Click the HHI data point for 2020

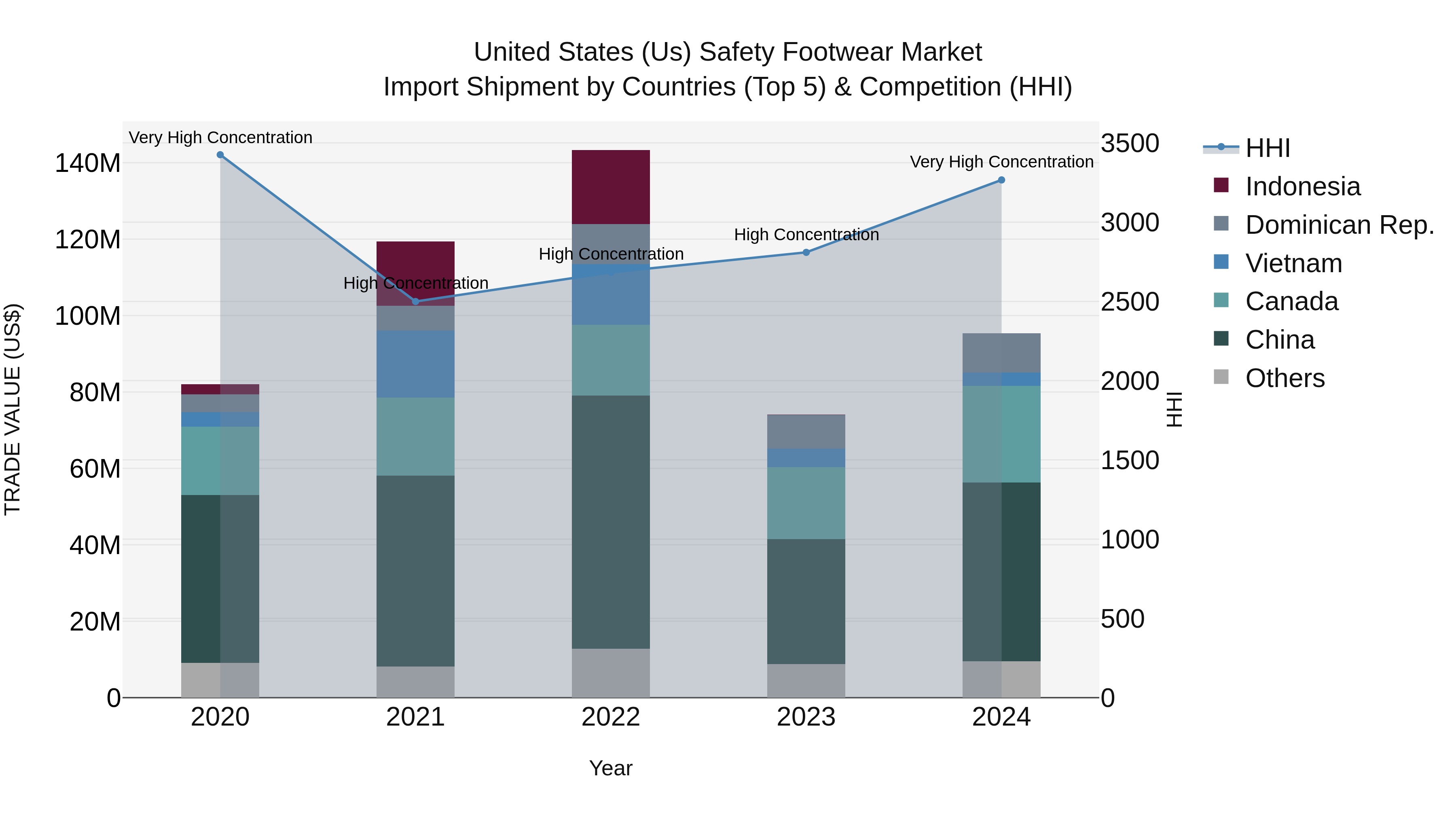220,155
